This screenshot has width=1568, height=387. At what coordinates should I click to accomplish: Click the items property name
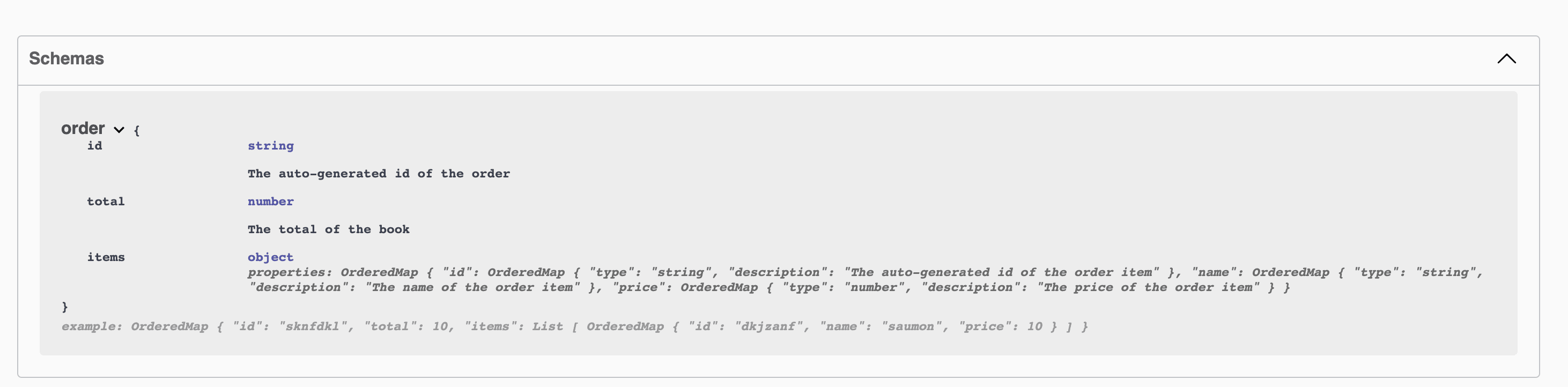click(105, 257)
